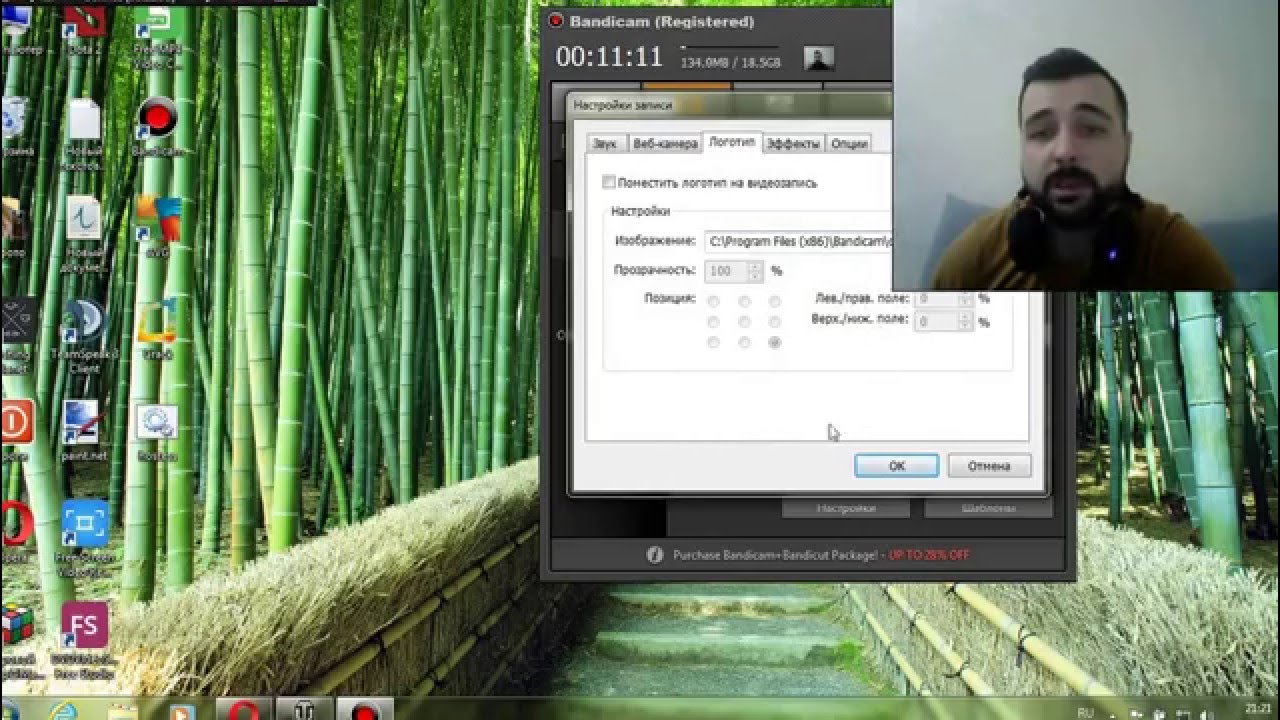
Task: Switch to Opera browser in the taskbar
Action: [242, 710]
